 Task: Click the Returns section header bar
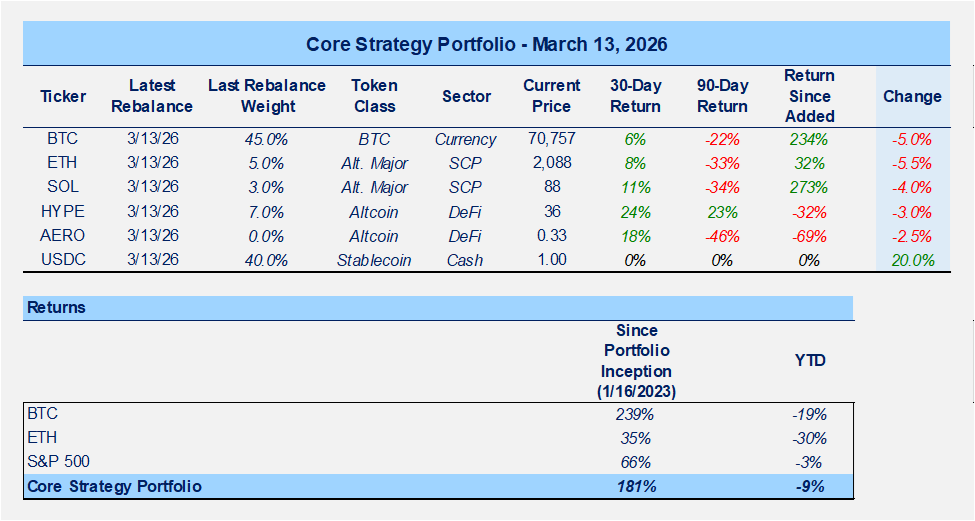(x=438, y=307)
